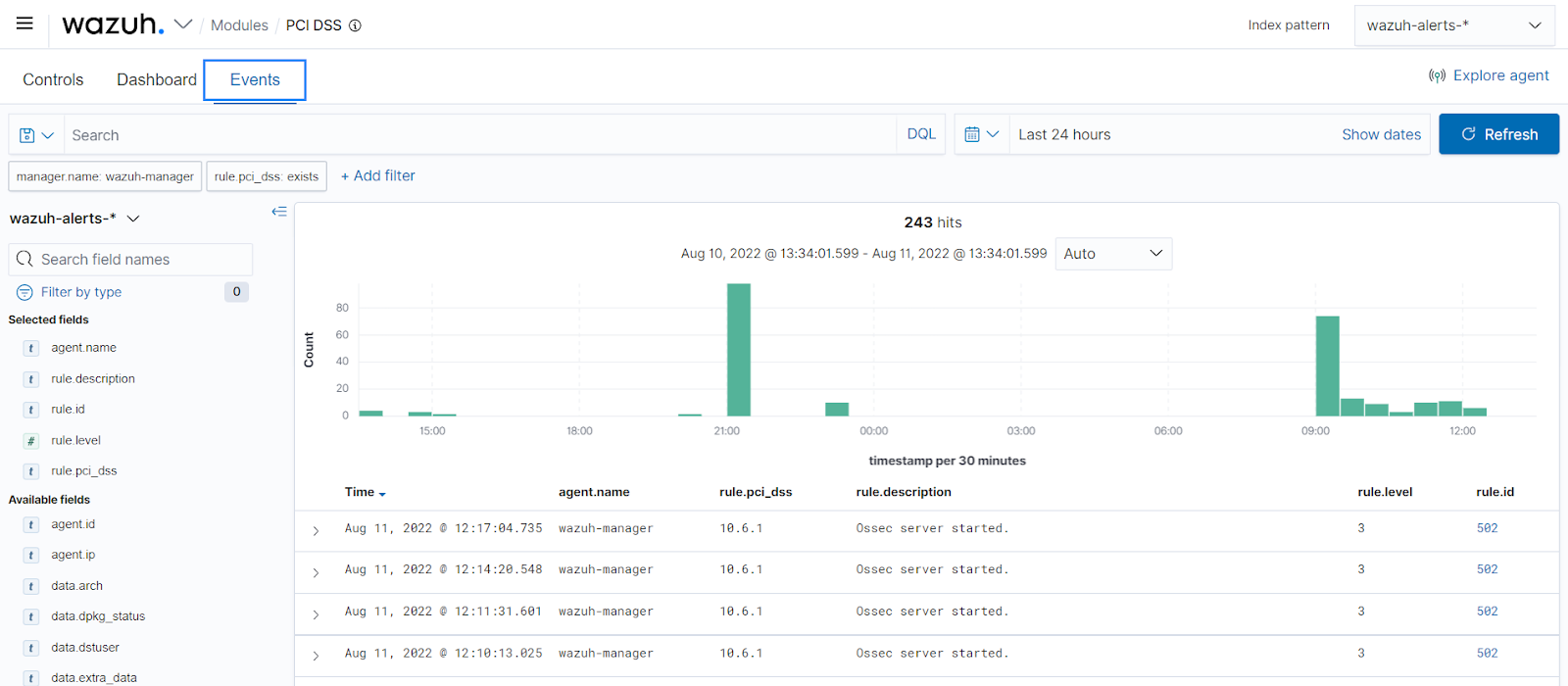Click the rule.description selected field

point(93,379)
